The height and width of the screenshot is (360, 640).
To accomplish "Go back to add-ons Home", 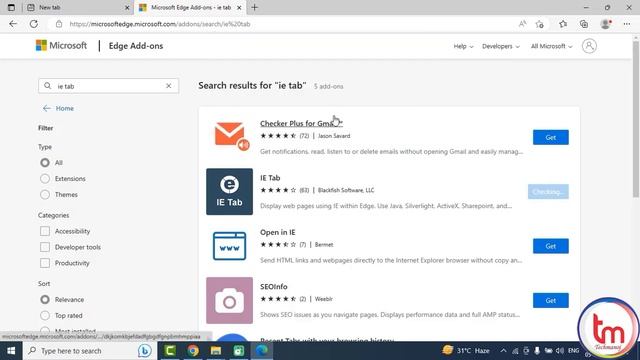I will pyautogui.click(x=58, y=108).
